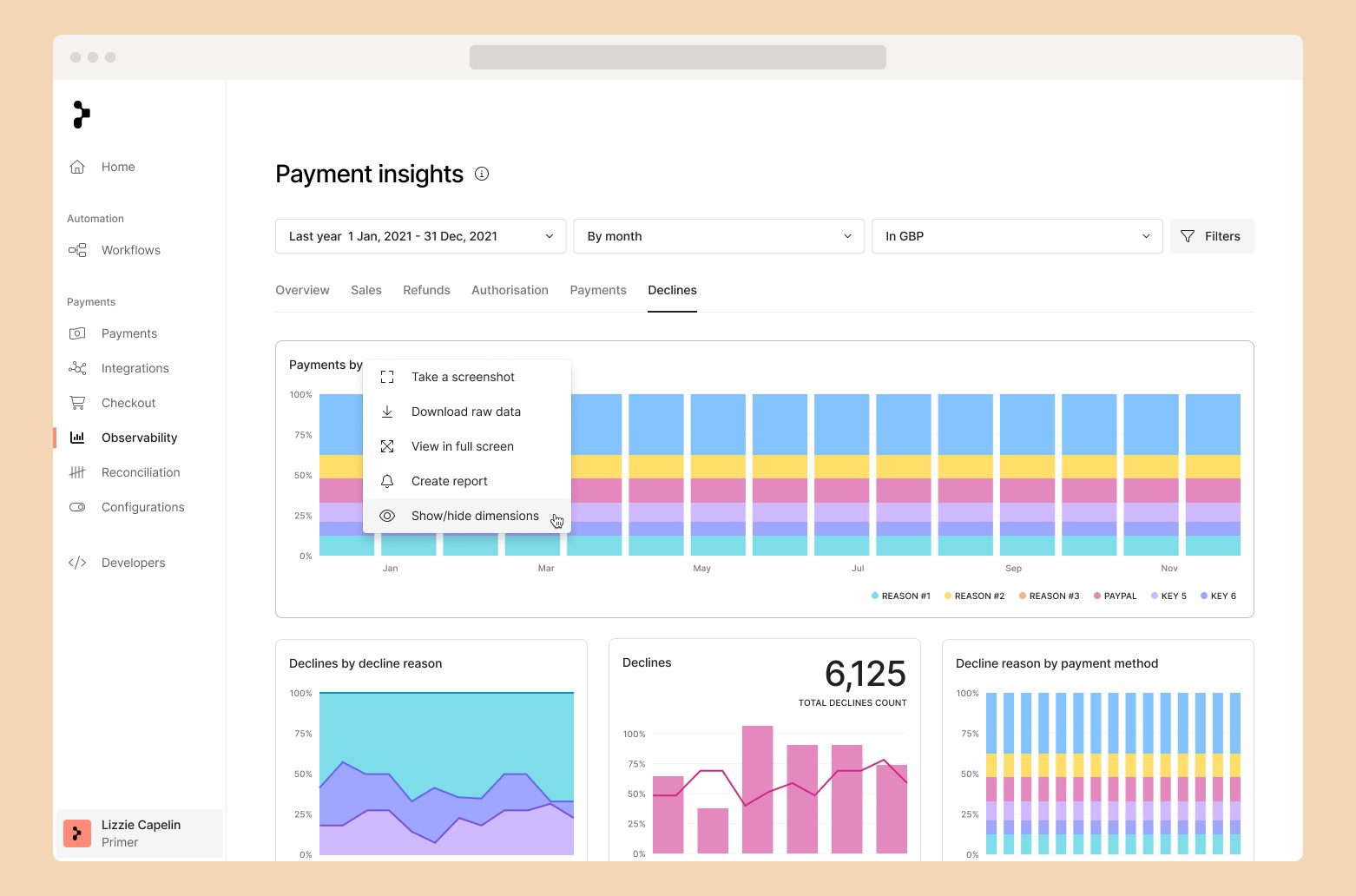Click the Integrations nodes icon

tap(77, 368)
